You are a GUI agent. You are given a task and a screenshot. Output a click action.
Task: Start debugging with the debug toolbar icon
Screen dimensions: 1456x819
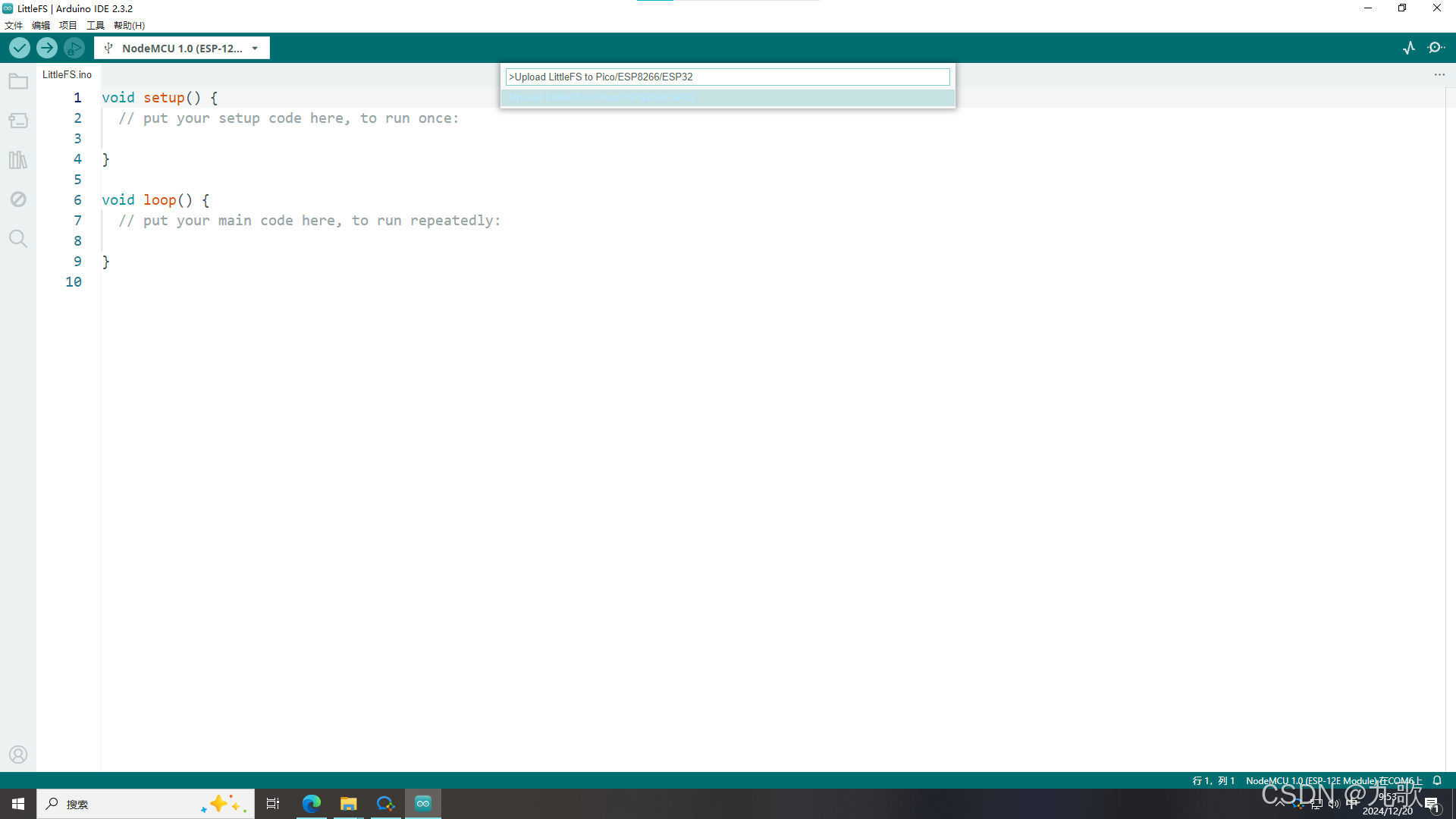point(74,48)
